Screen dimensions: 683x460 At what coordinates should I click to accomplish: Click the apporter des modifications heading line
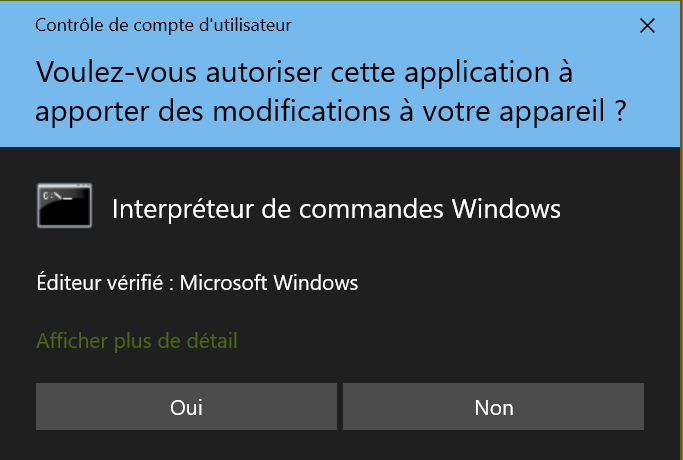331,111
